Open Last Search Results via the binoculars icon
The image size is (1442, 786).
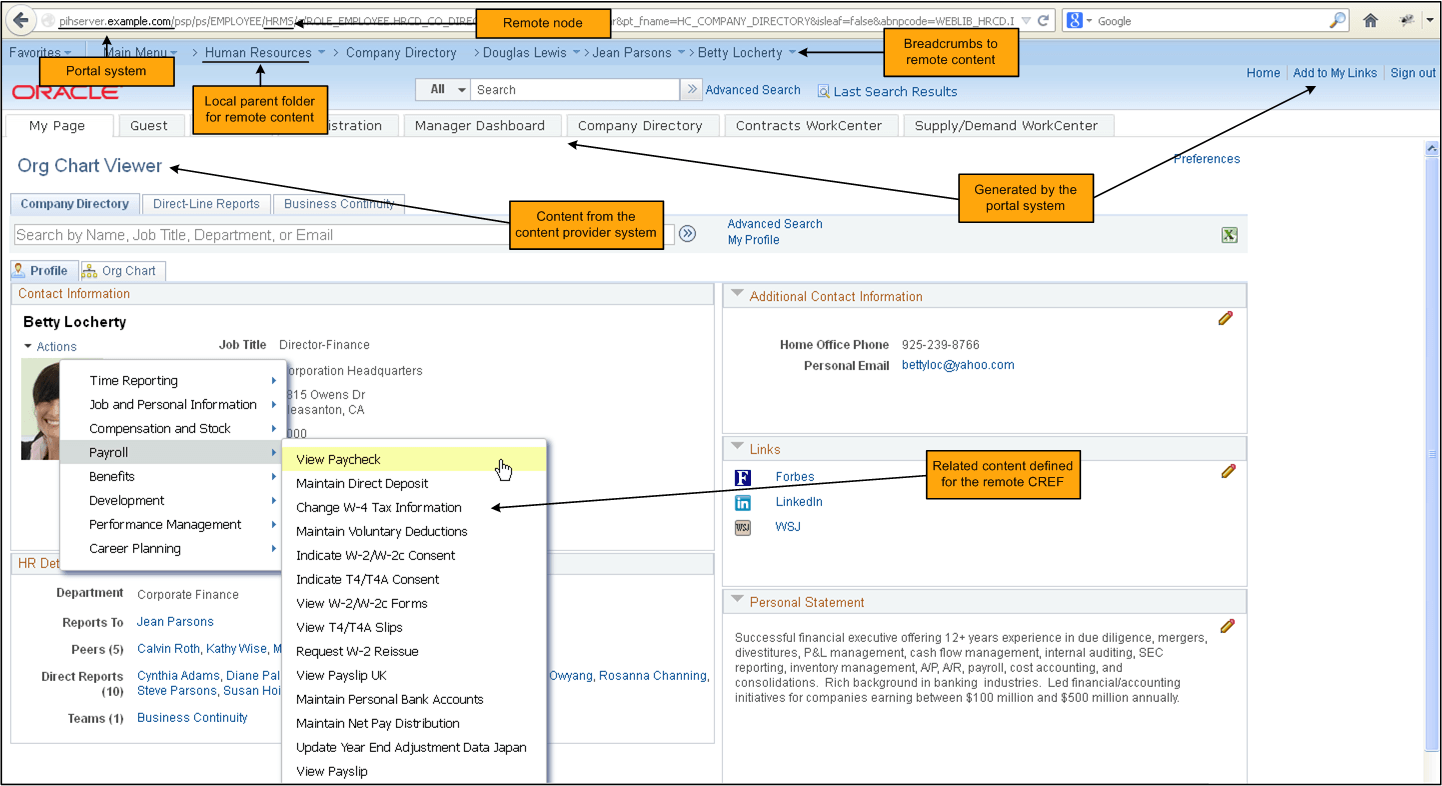pos(824,91)
